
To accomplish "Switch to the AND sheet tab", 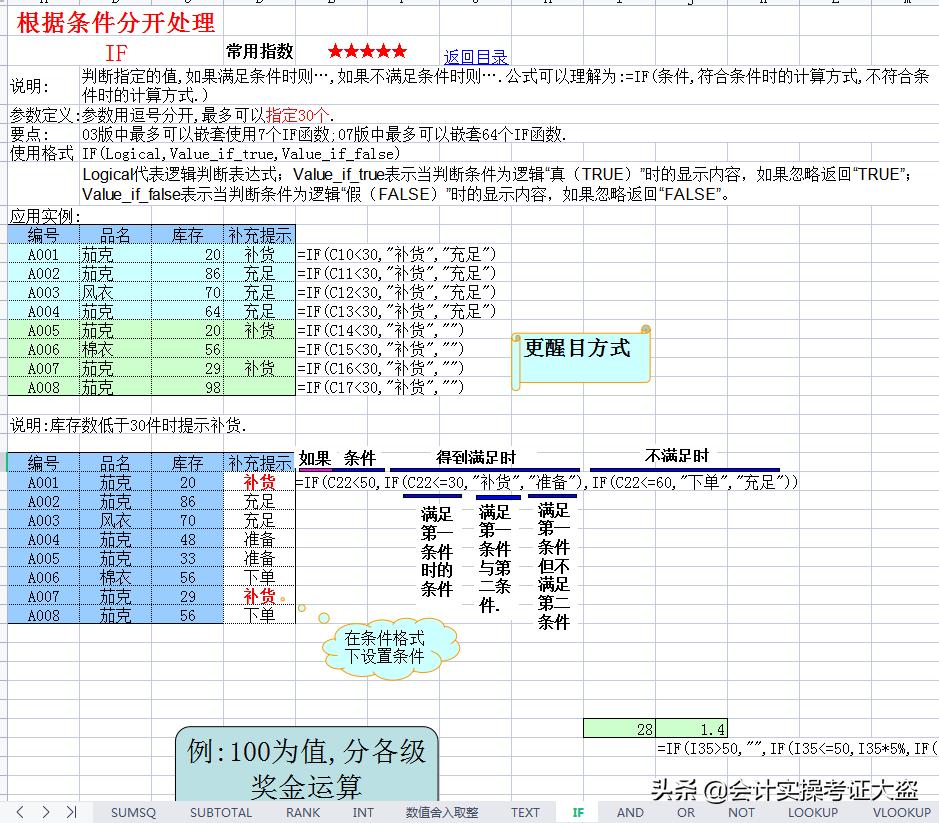I will point(631,813).
